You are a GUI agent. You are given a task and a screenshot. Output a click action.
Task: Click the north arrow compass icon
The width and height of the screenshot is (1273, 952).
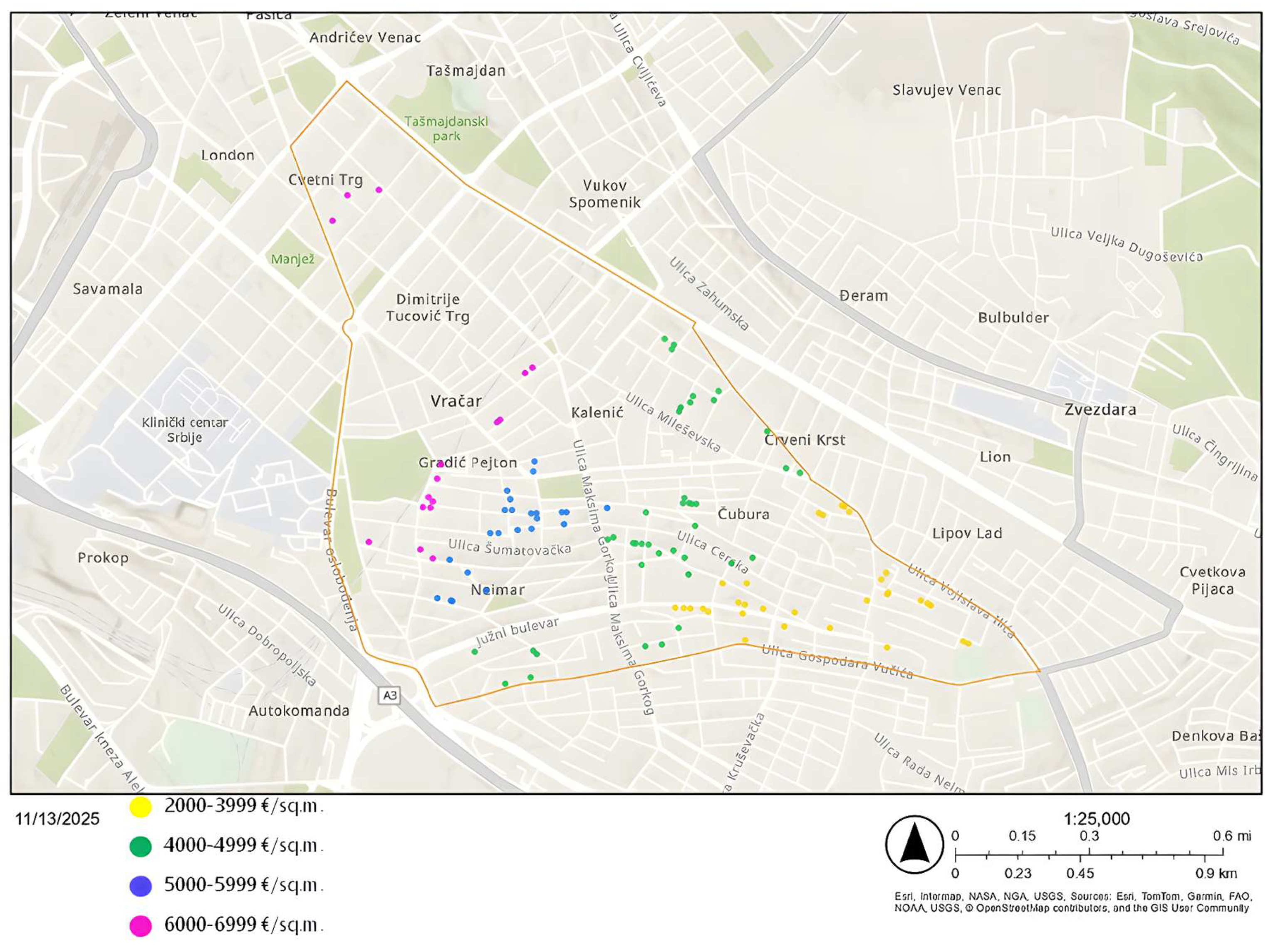(x=914, y=844)
